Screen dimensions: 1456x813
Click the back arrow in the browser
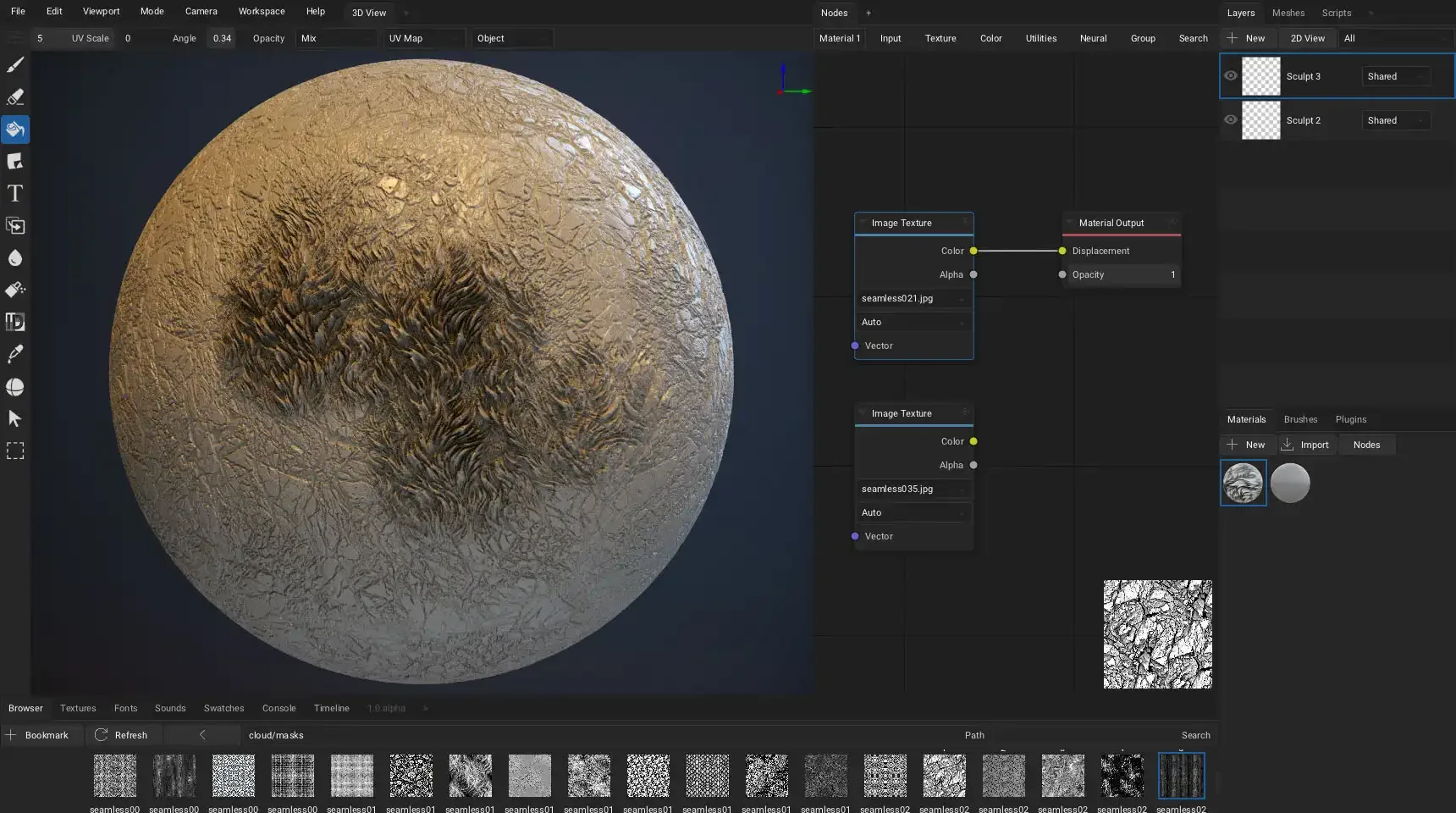[202, 735]
